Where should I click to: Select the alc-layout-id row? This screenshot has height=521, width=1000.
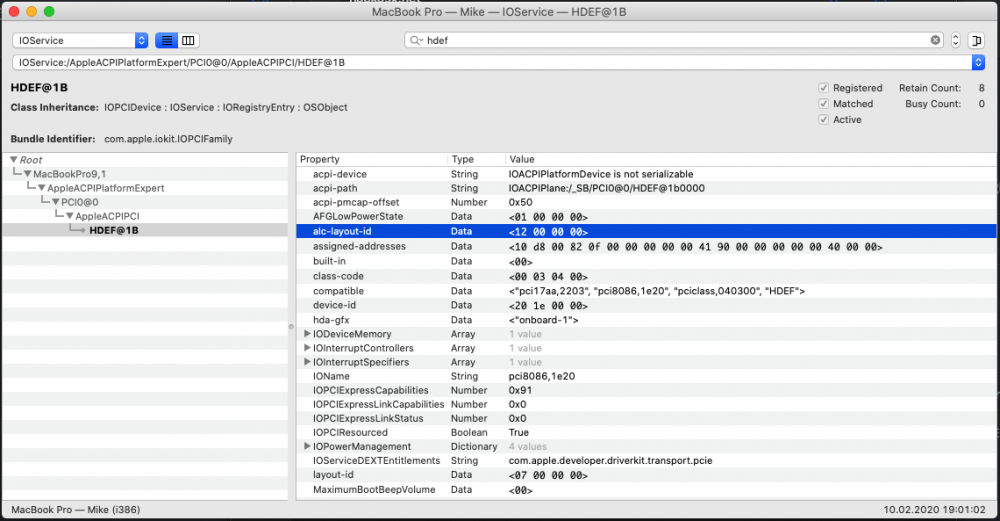[646, 231]
